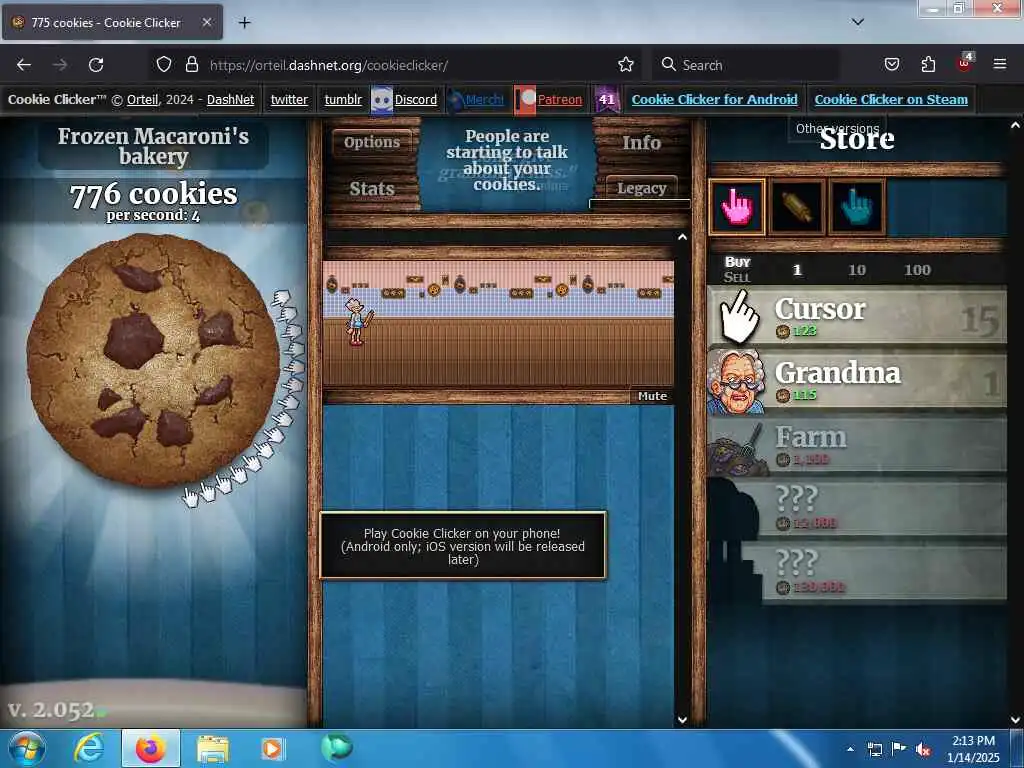
Task: Click the grandma sprite in the building row
Action: [357, 321]
